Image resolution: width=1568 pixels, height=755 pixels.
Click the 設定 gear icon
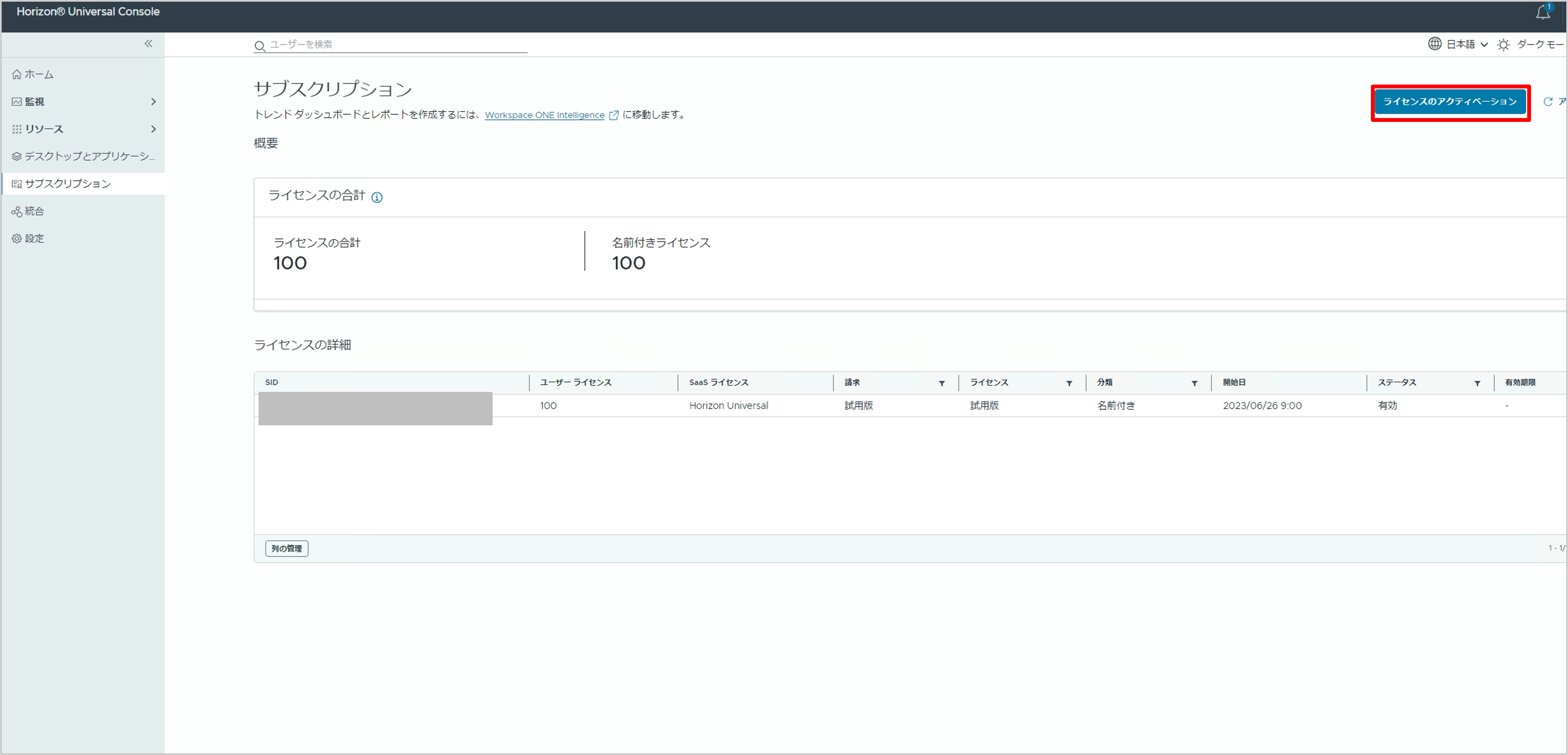pos(16,239)
